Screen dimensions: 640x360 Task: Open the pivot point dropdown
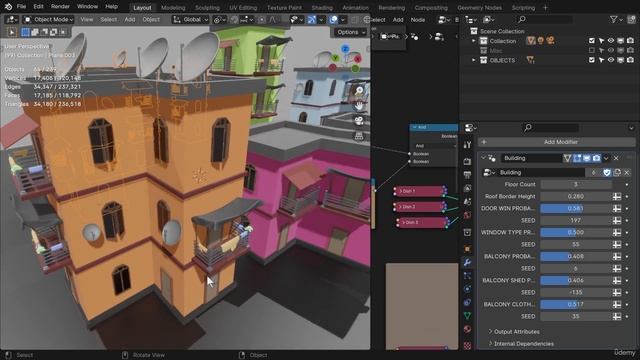(x=220, y=19)
